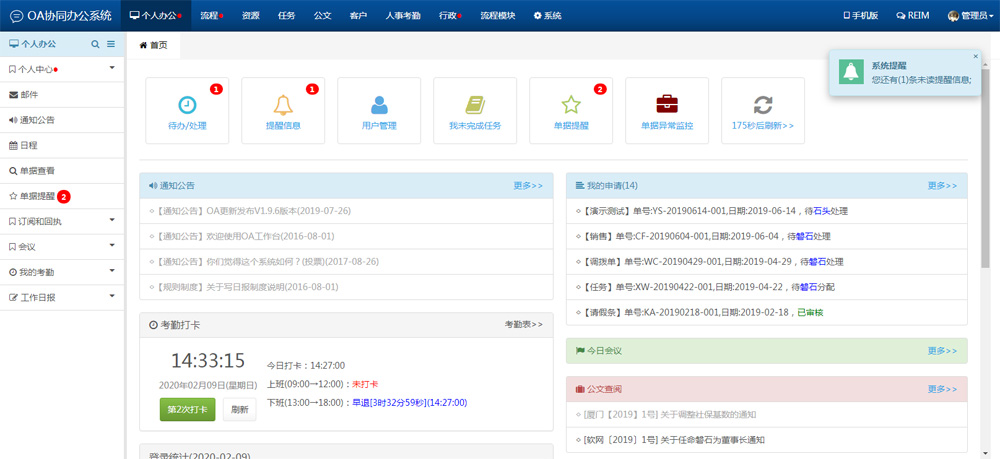The image size is (1000, 459).
Task: Open the 我未完成任务 book icon tile
Action: [475, 110]
